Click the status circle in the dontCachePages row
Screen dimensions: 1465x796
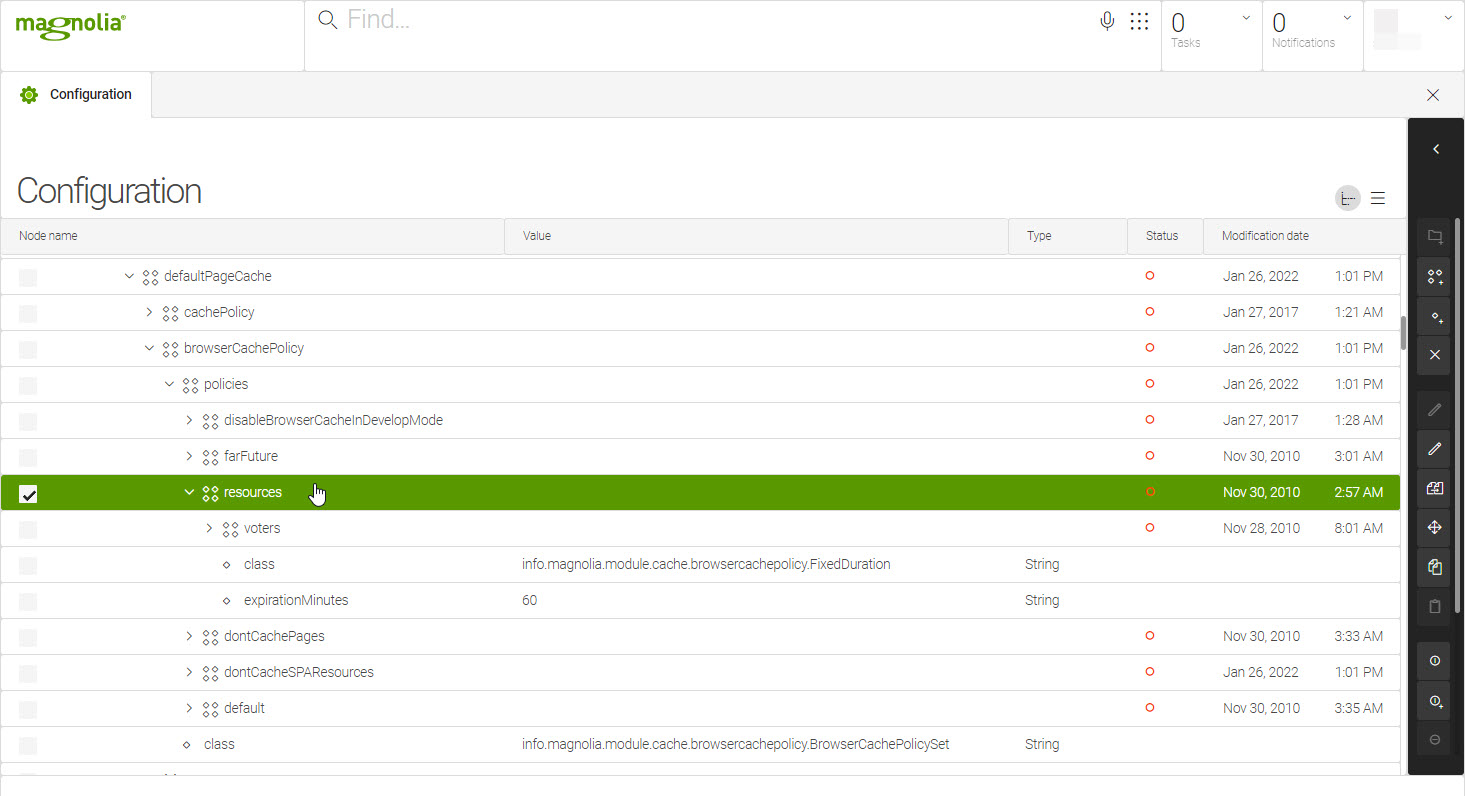click(x=1150, y=636)
